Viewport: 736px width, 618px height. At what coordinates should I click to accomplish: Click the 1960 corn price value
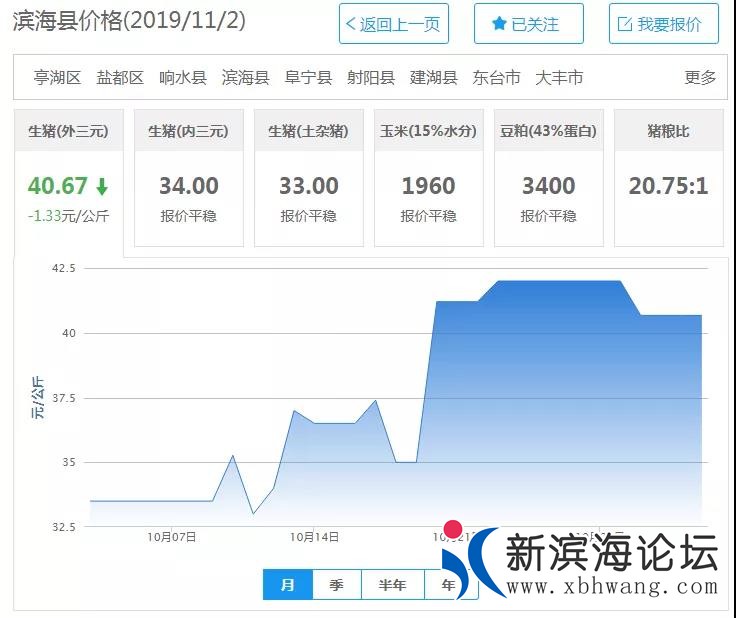click(x=429, y=186)
